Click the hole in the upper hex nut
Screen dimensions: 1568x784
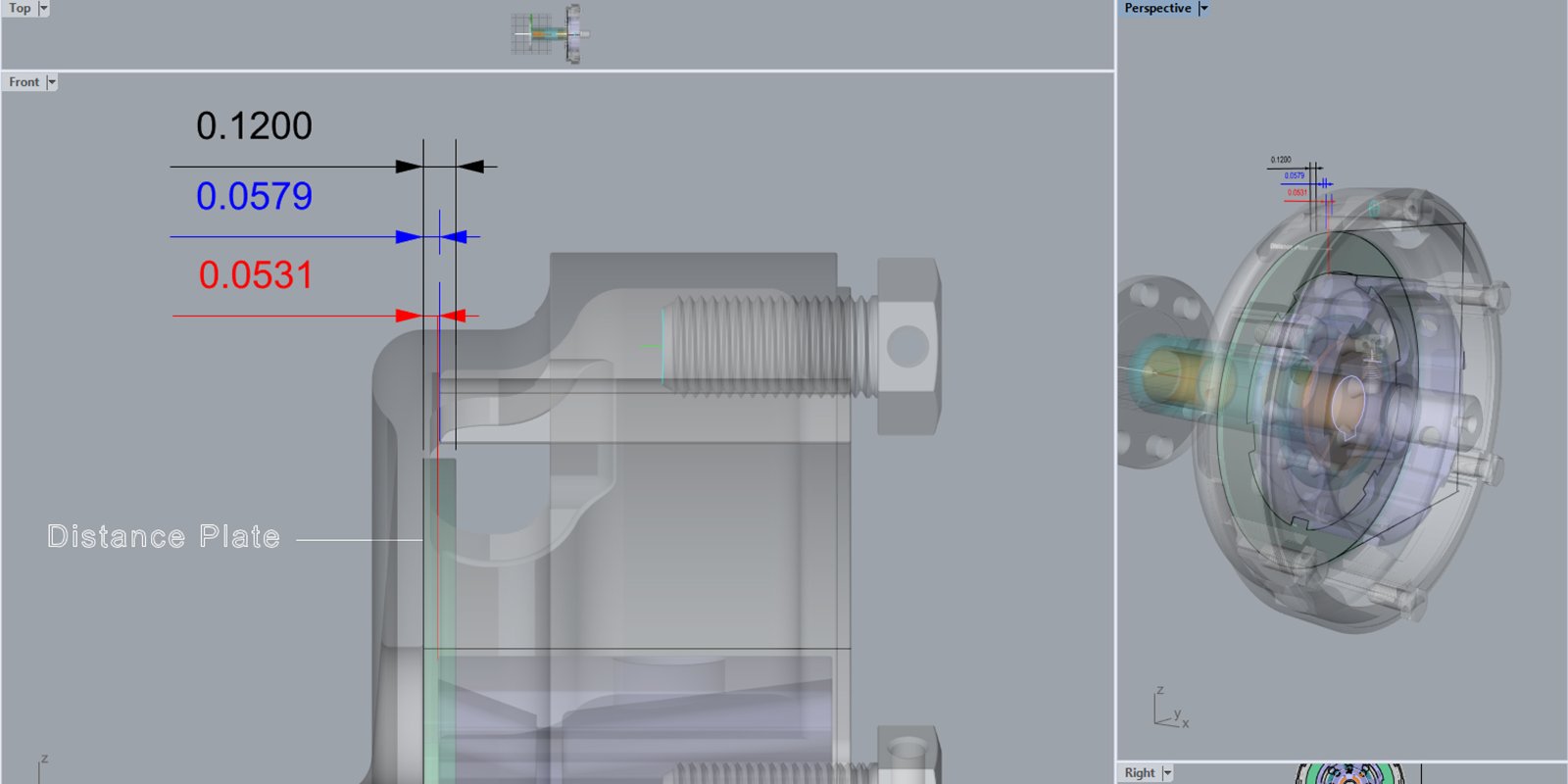click(907, 346)
